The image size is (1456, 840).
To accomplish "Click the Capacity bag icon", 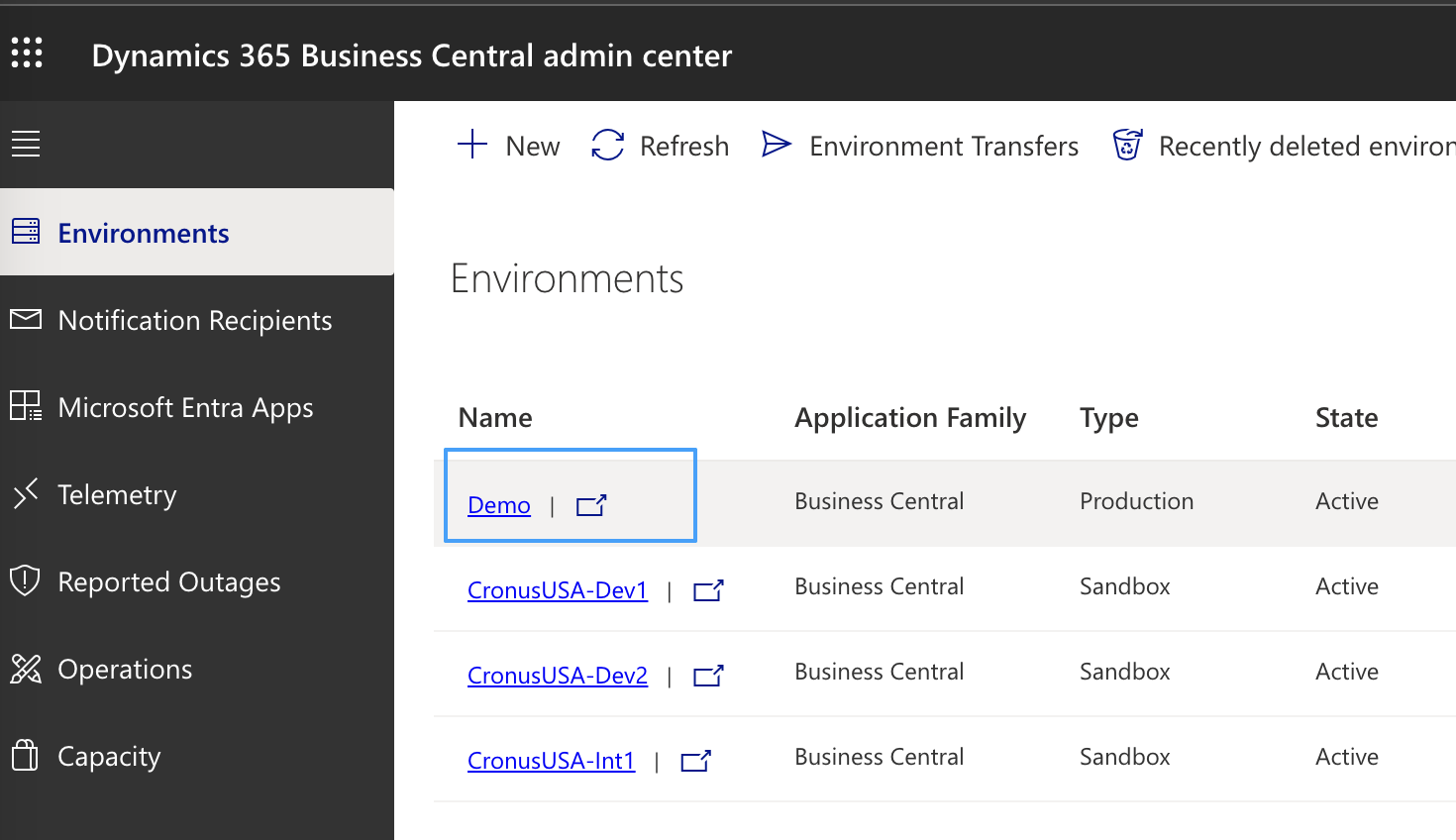I will tap(25, 755).
